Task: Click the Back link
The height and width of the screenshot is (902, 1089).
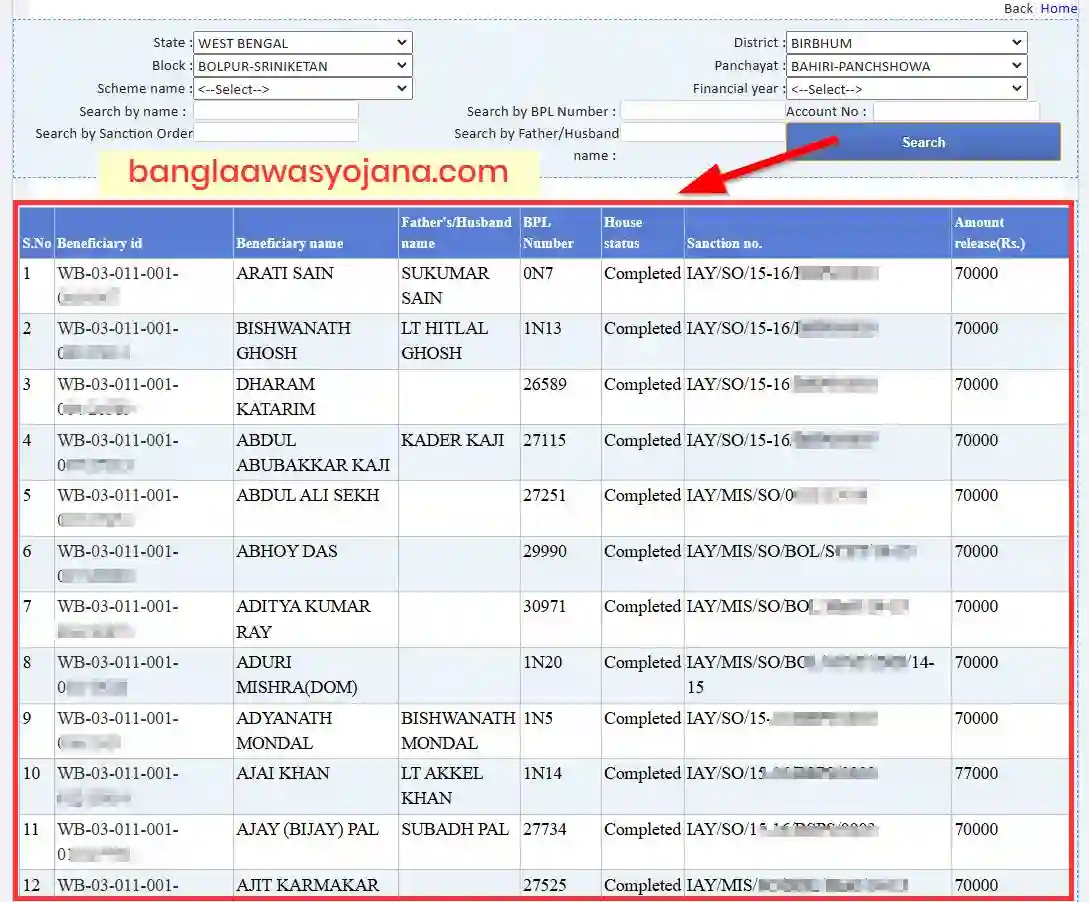Action: point(1018,8)
